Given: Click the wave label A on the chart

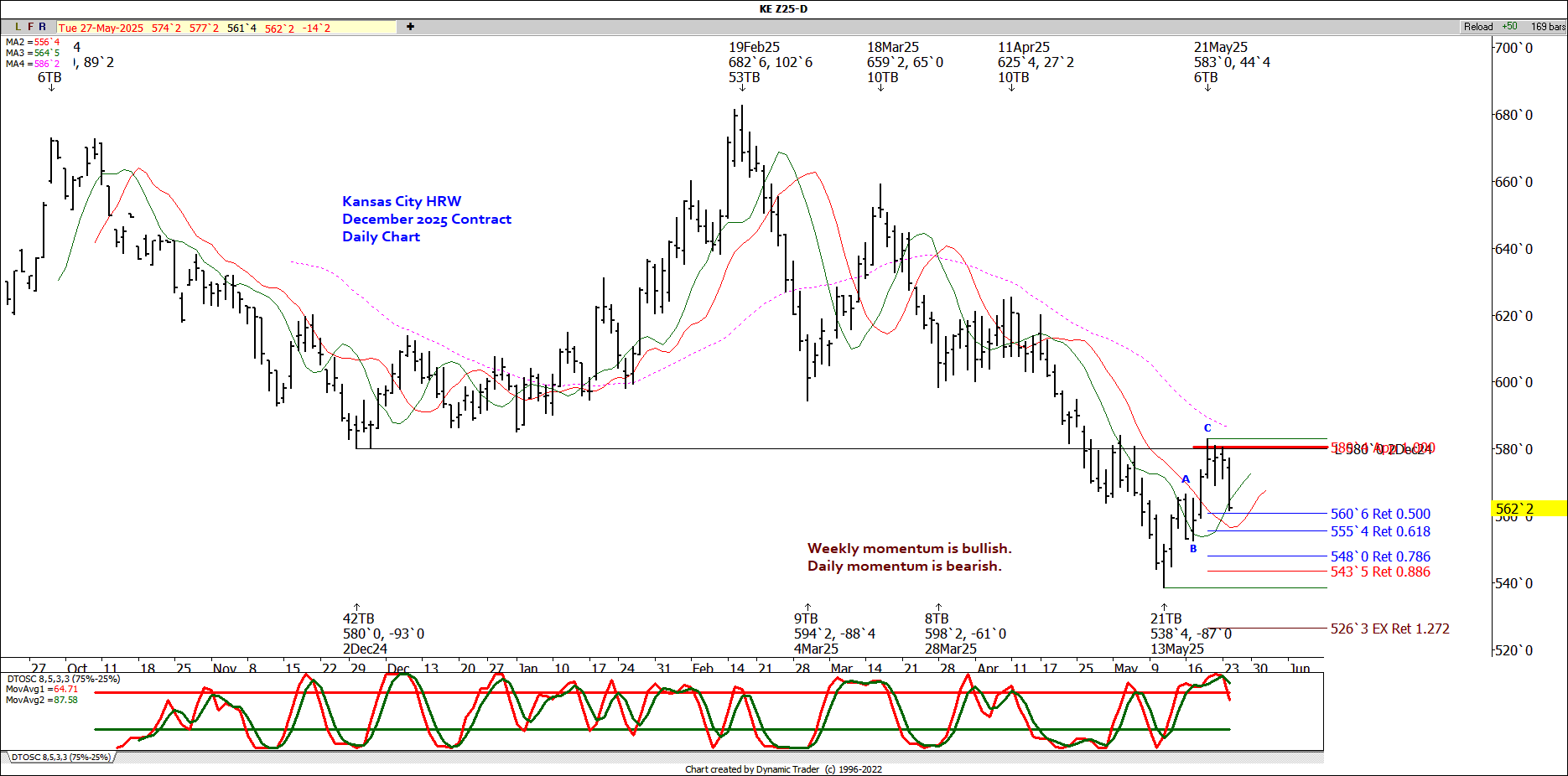Looking at the screenshot, I should (1186, 479).
